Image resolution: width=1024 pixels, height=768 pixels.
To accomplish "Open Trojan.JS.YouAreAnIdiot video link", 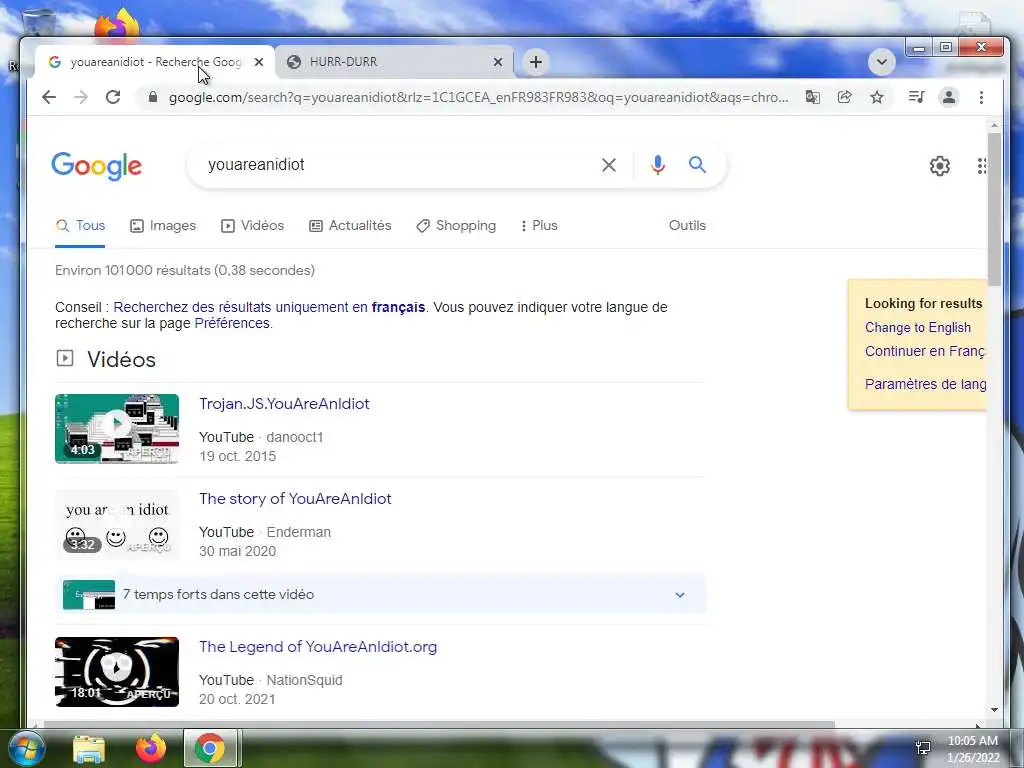I will tap(284, 404).
